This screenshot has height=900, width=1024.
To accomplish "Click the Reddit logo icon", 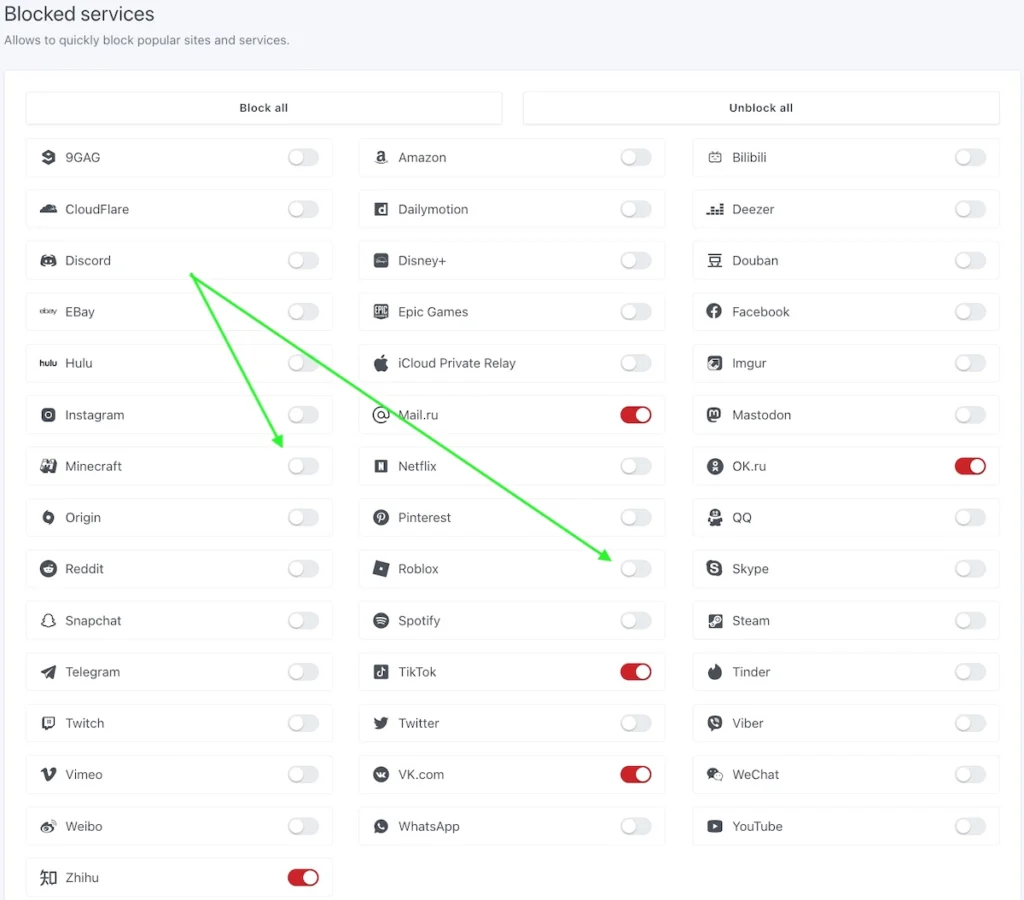I will (x=48, y=569).
